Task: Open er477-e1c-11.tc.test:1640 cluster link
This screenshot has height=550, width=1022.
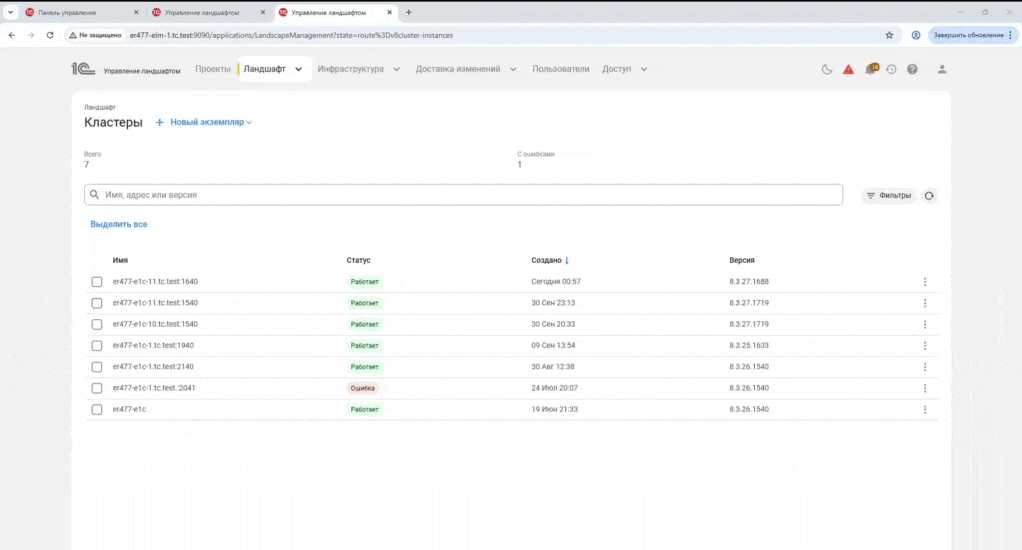Action: [155, 282]
